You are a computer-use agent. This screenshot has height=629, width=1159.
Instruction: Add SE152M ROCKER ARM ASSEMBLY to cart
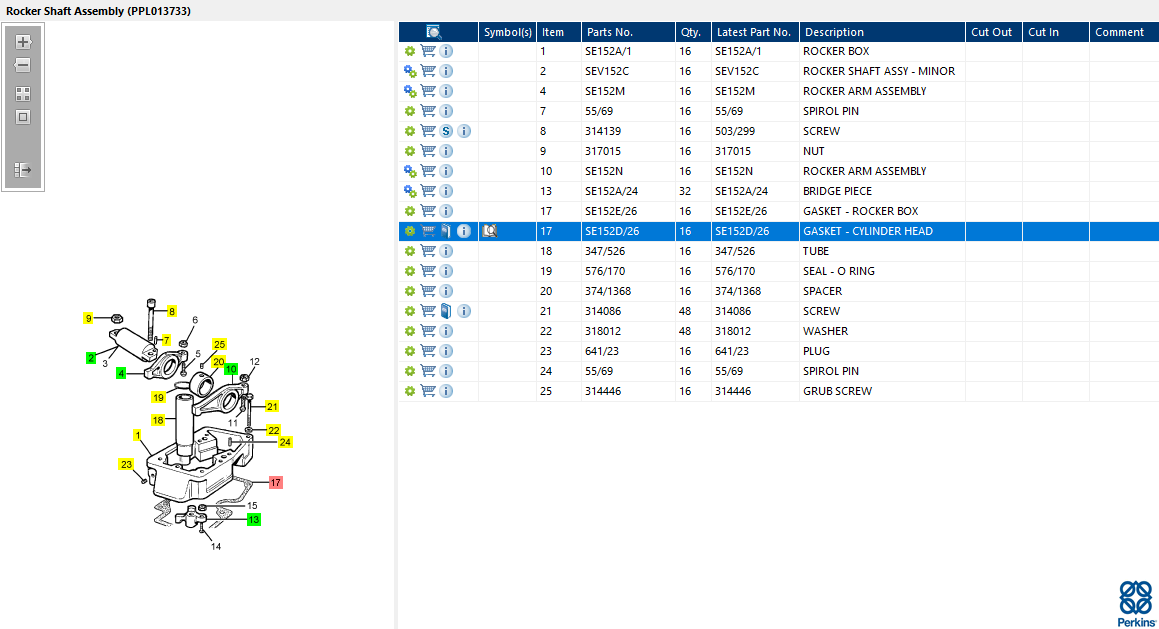[x=428, y=91]
